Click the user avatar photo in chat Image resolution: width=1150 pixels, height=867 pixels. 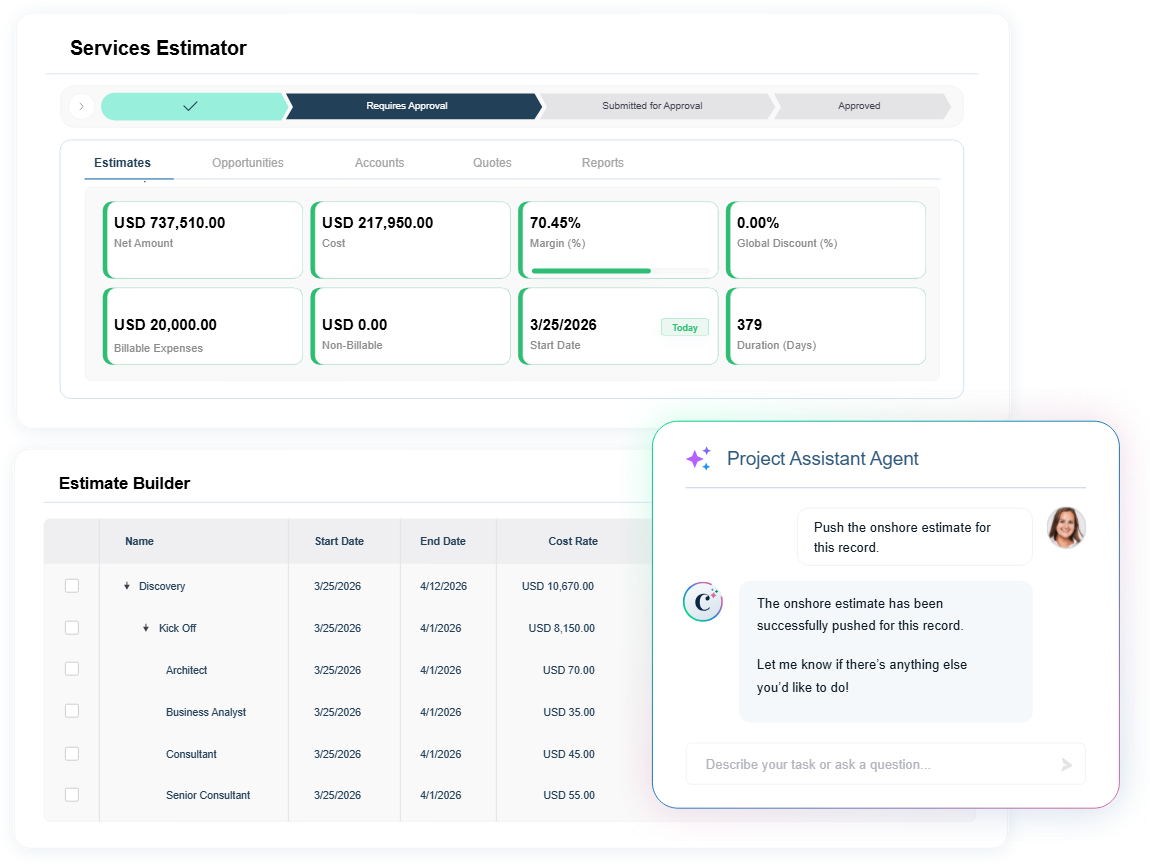point(1066,527)
